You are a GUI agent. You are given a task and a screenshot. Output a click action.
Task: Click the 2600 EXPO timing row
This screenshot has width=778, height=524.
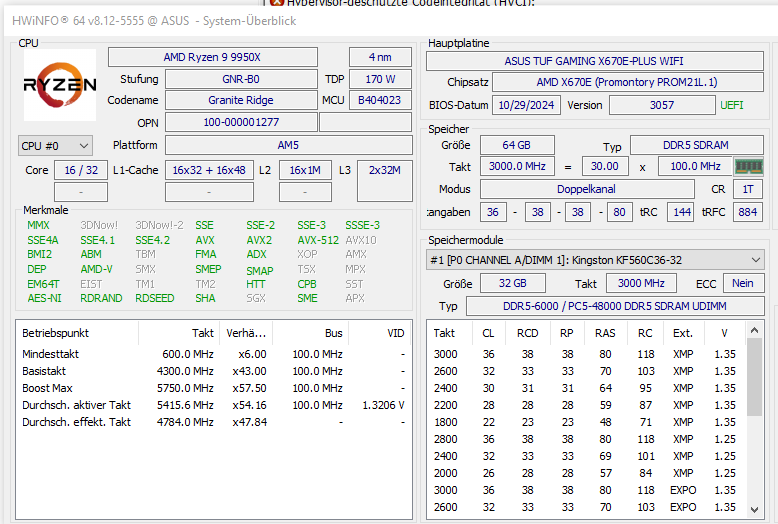(x=586, y=507)
